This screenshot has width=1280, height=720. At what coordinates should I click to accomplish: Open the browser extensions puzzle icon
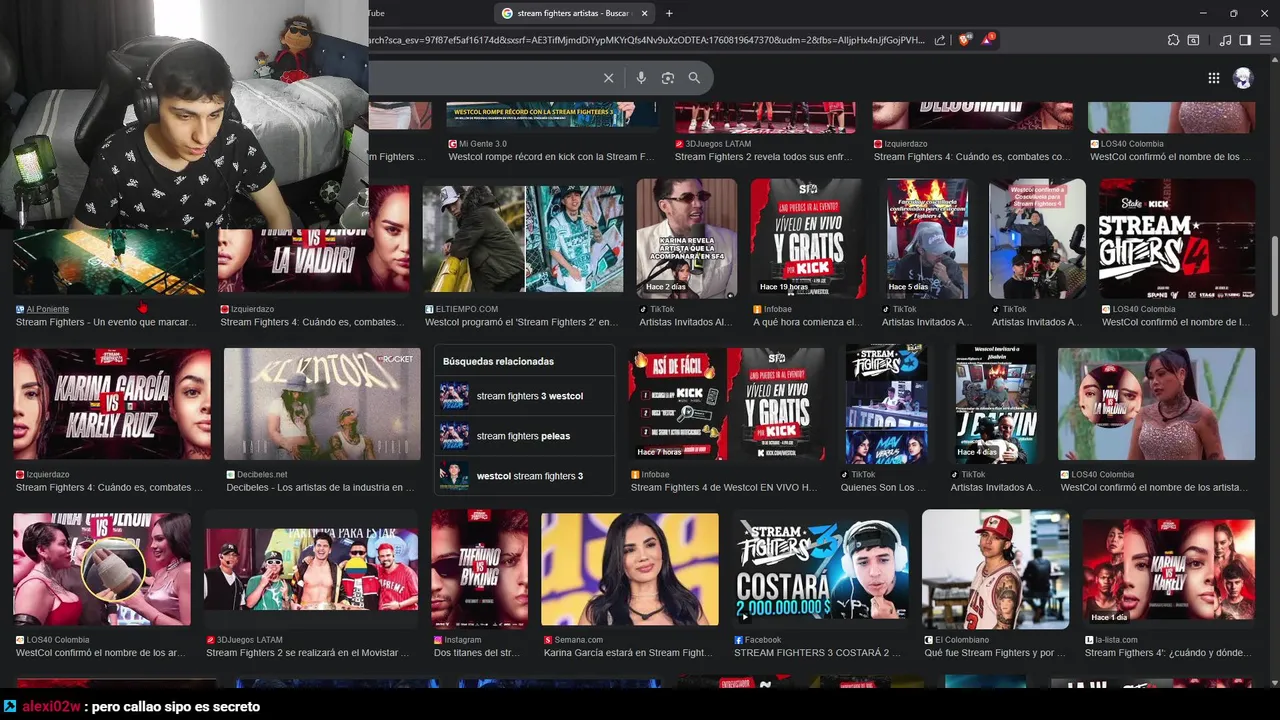(x=1173, y=40)
